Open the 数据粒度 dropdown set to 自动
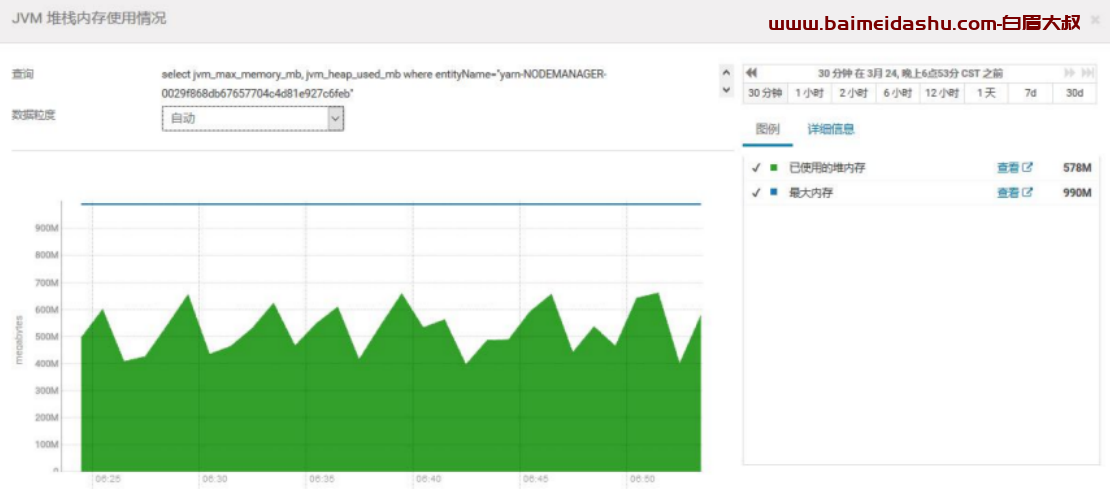1110x501 pixels. pos(253,118)
